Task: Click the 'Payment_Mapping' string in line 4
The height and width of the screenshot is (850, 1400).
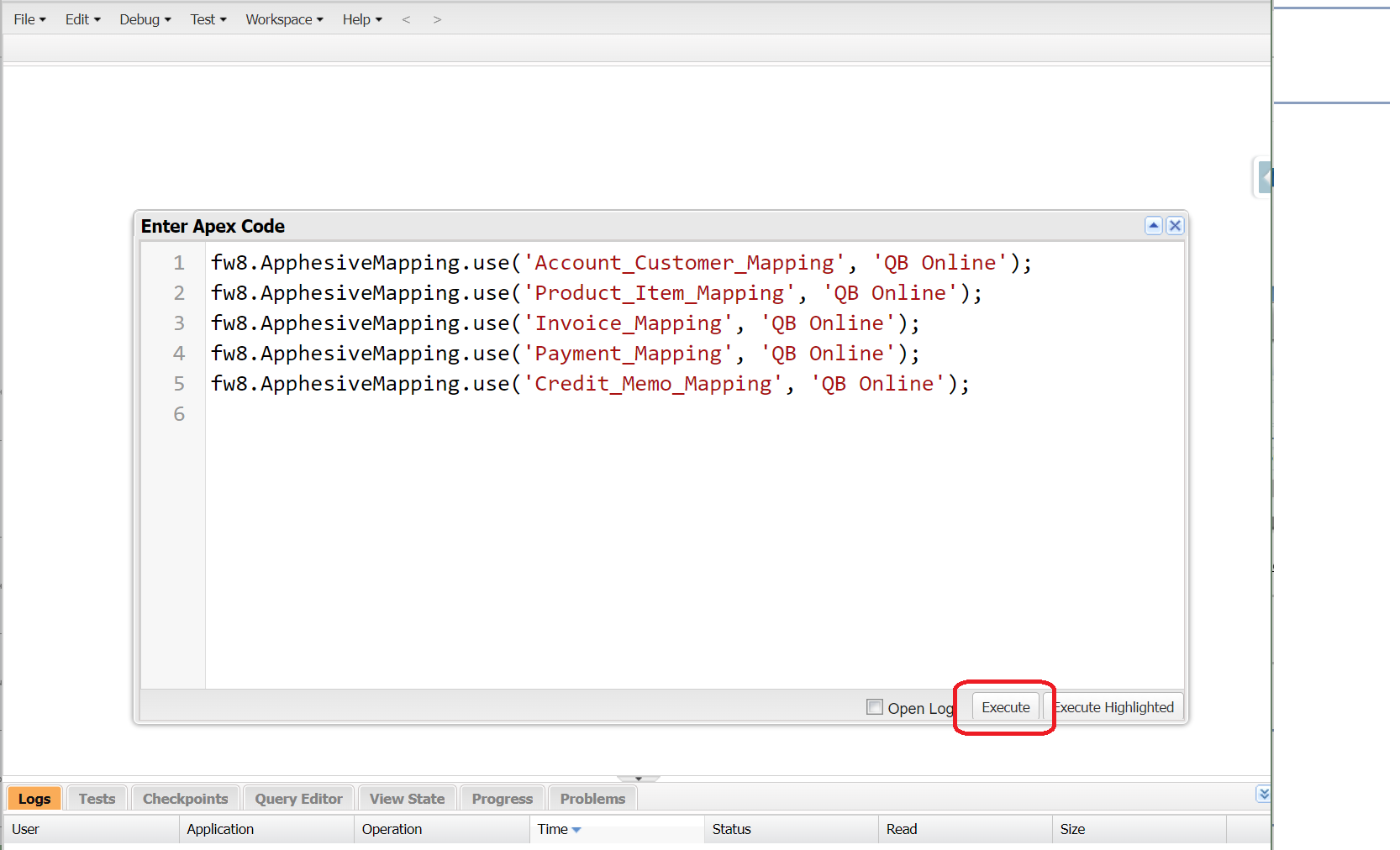Action: point(629,354)
